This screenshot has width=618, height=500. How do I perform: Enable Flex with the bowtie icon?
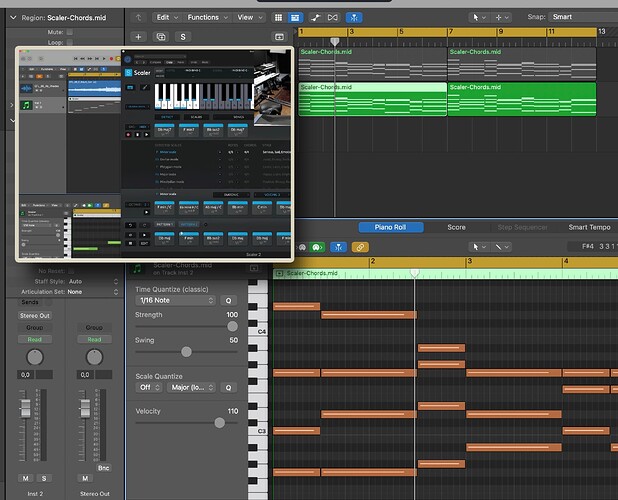click(x=333, y=17)
